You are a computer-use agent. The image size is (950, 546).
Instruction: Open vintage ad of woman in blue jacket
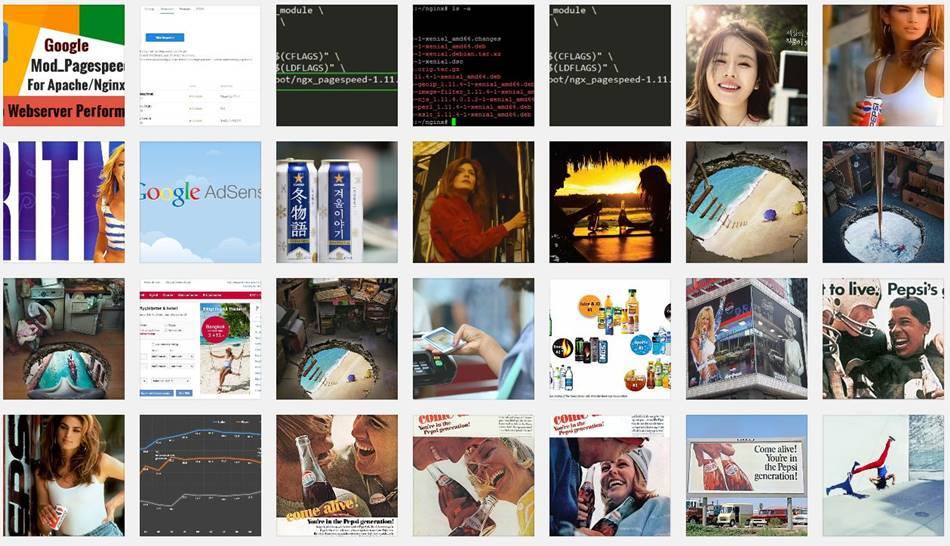click(610, 475)
